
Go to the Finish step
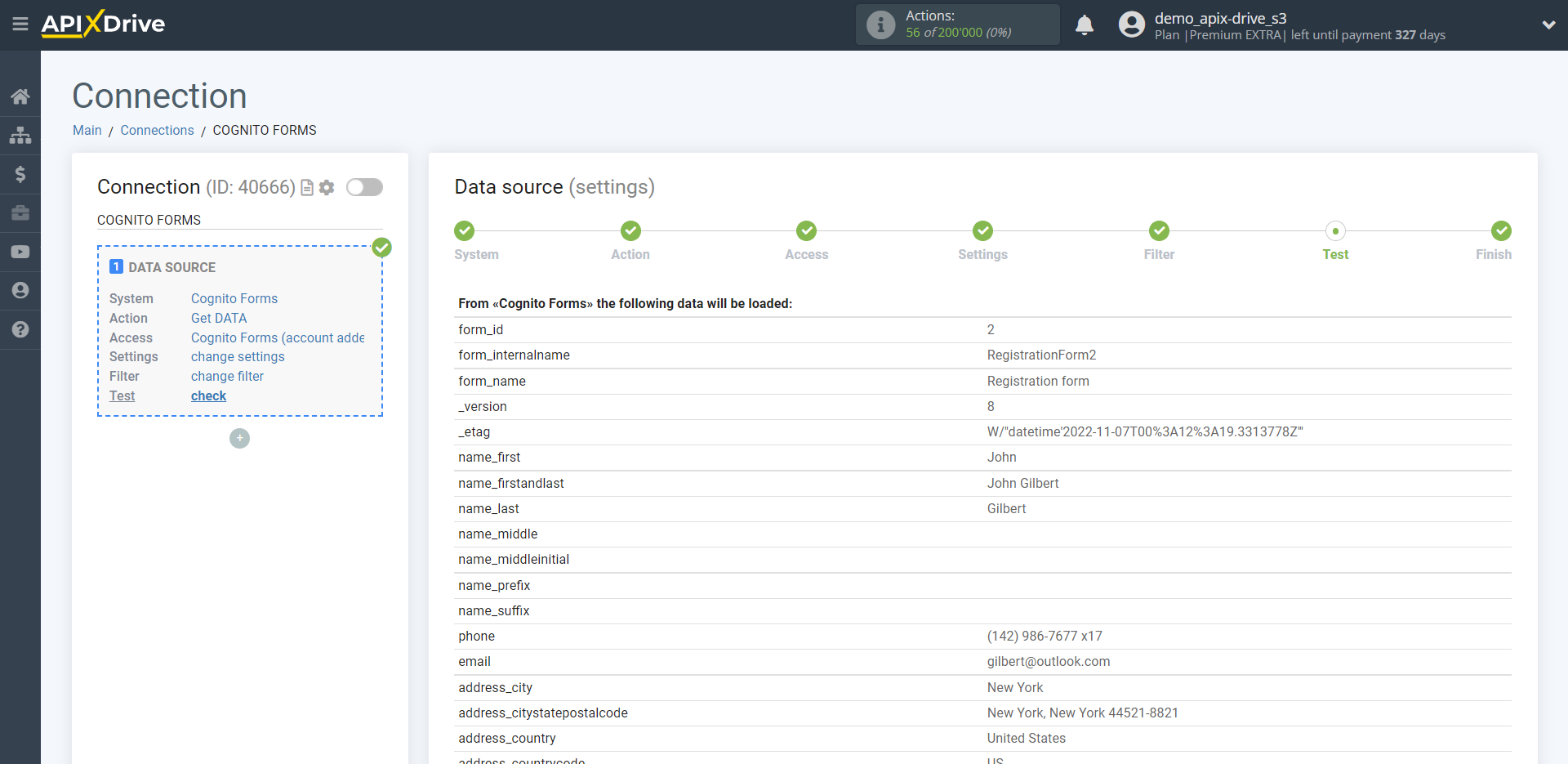[1494, 241]
